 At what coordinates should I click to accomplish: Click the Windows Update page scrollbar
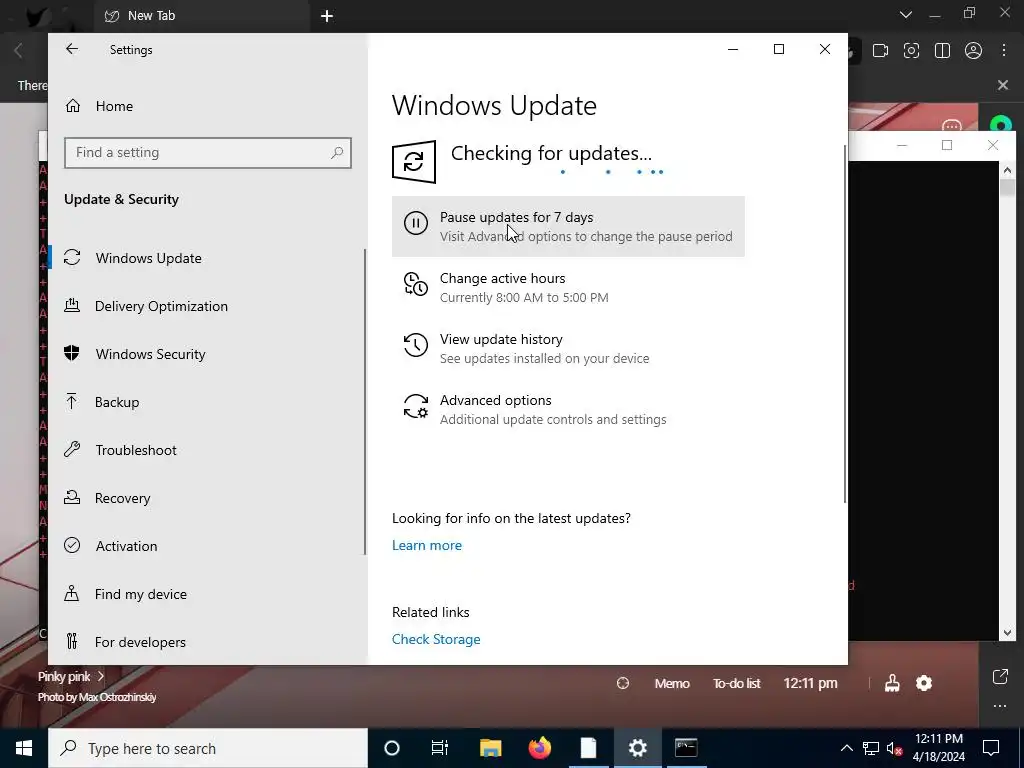(x=845, y=323)
